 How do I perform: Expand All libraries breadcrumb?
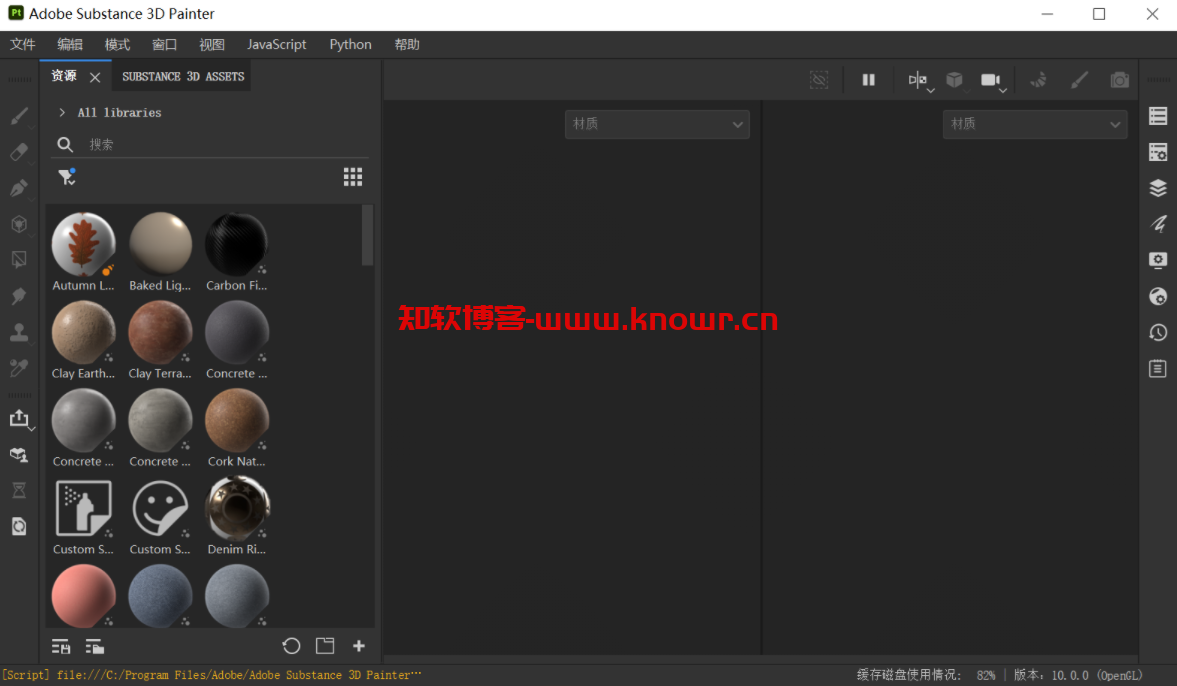[62, 113]
